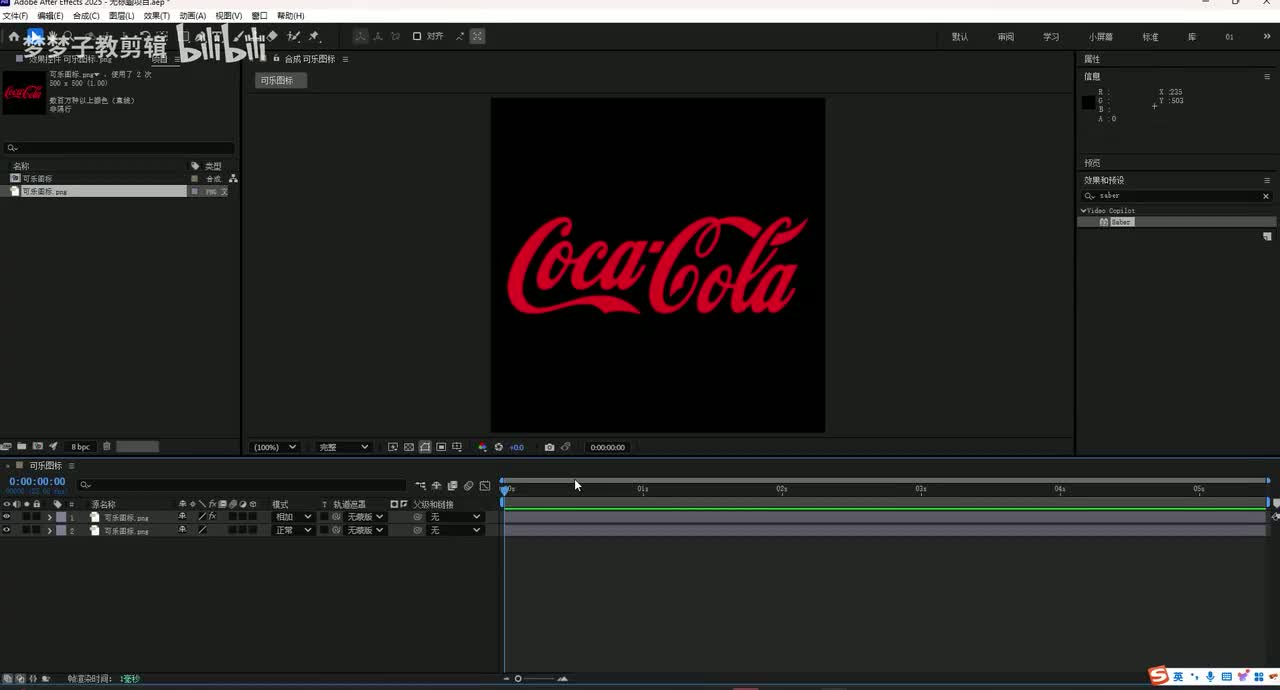The height and width of the screenshot is (690, 1280).
Task: Open layer 1 parent link dropdown
Action: 455,517
